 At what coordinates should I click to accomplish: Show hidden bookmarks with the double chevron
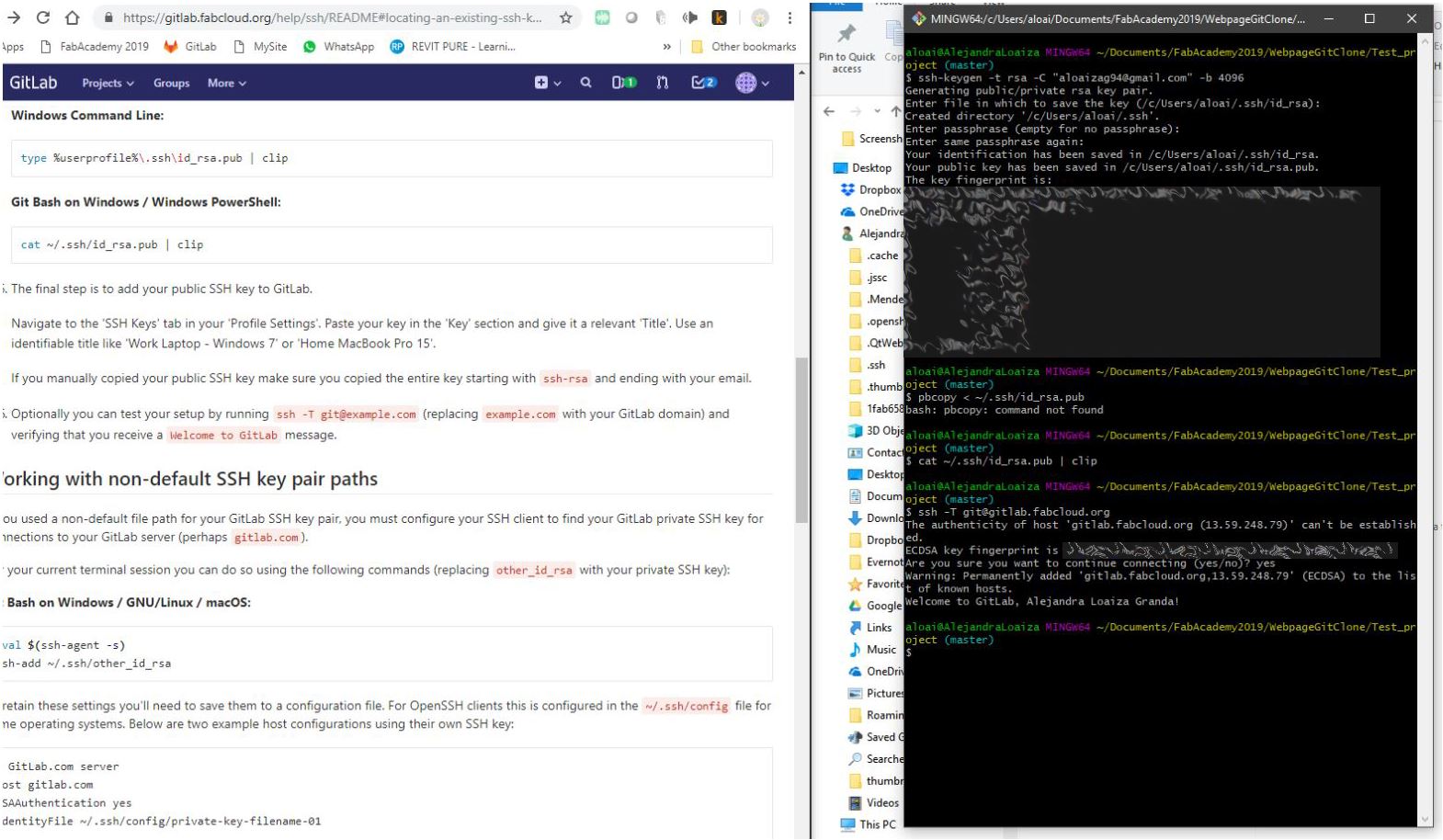tap(666, 47)
